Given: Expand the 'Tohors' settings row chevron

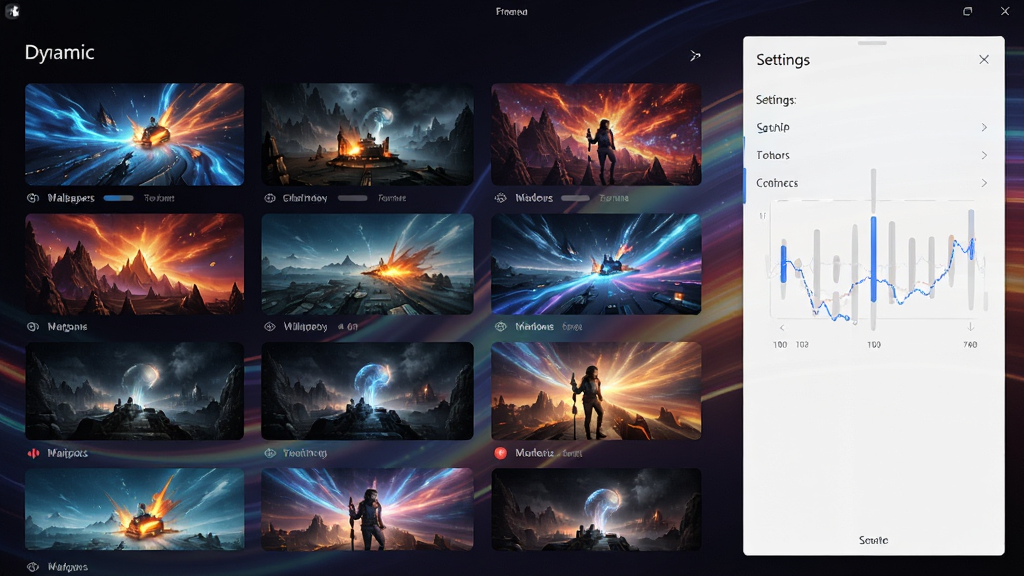Looking at the screenshot, I should (x=984, y=155).
